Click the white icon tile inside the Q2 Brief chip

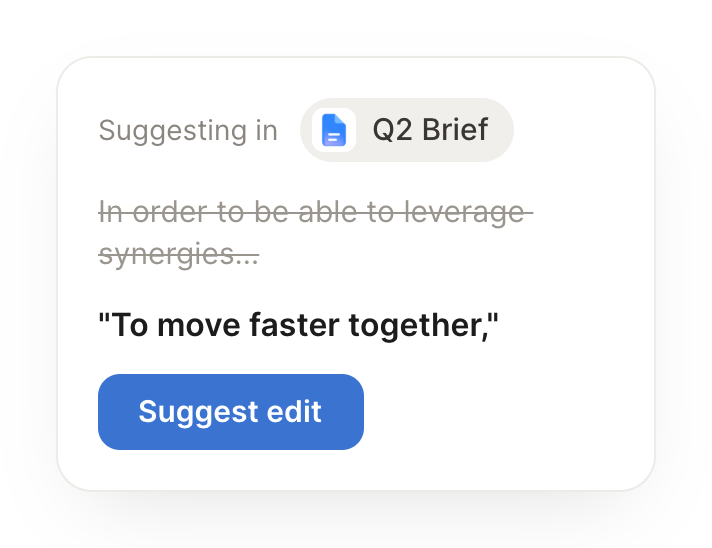334,130
